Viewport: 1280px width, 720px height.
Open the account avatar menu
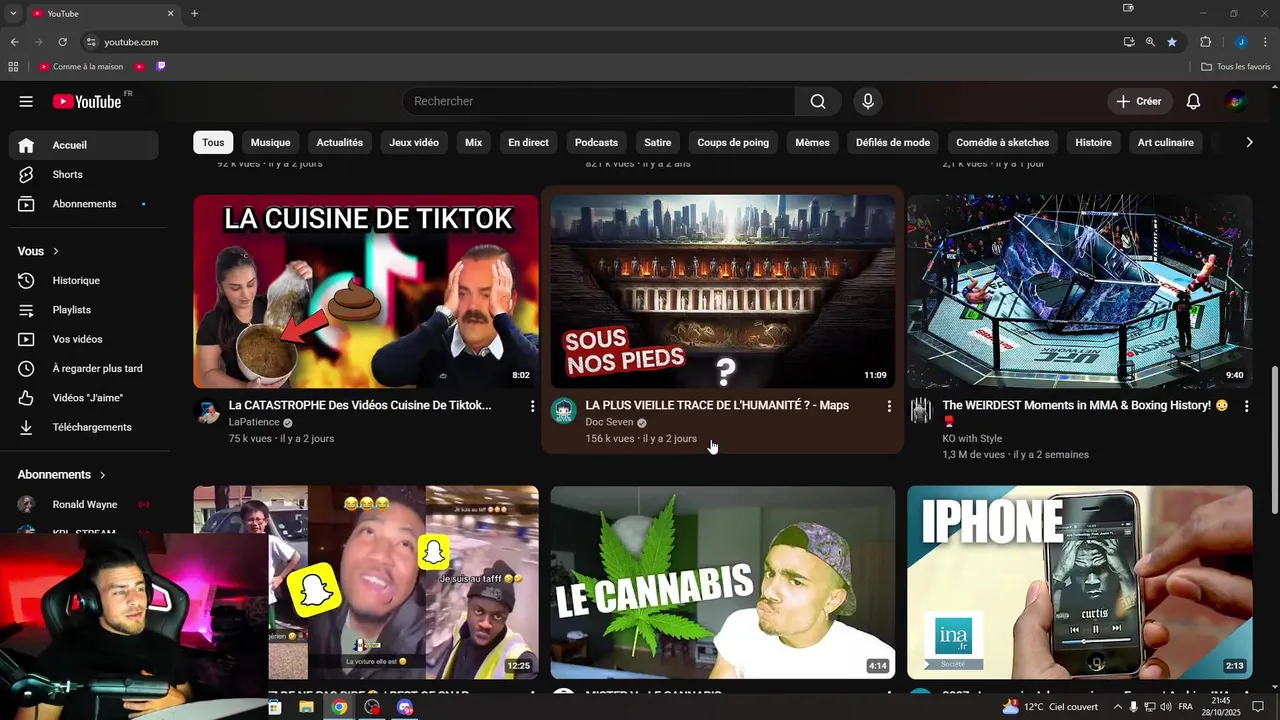pyautogui.click(x=1236, y=101)
